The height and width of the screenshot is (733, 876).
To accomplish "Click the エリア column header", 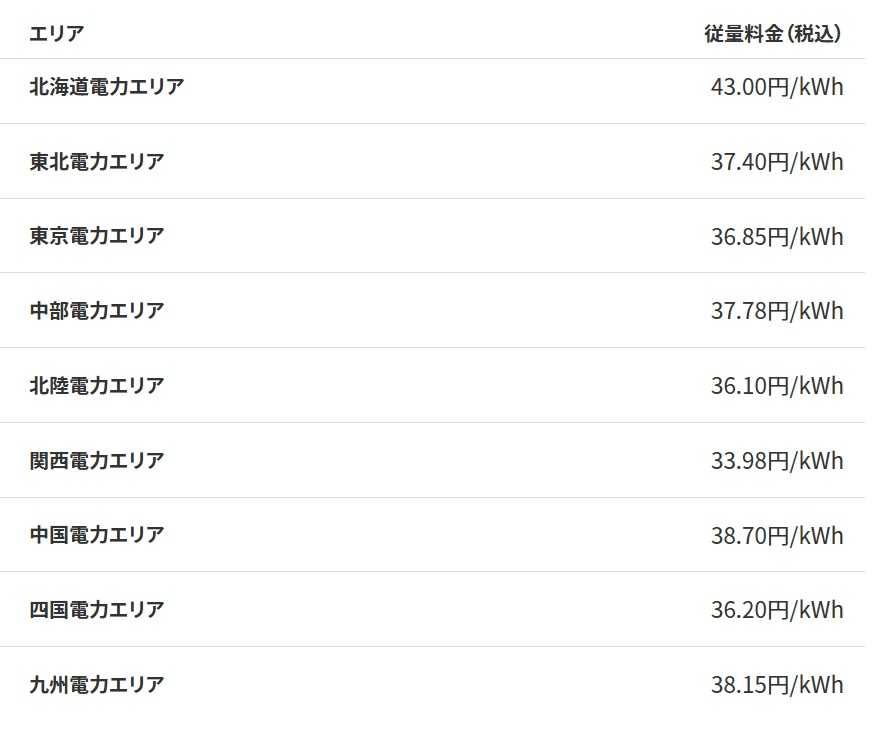I will [56, 34].
